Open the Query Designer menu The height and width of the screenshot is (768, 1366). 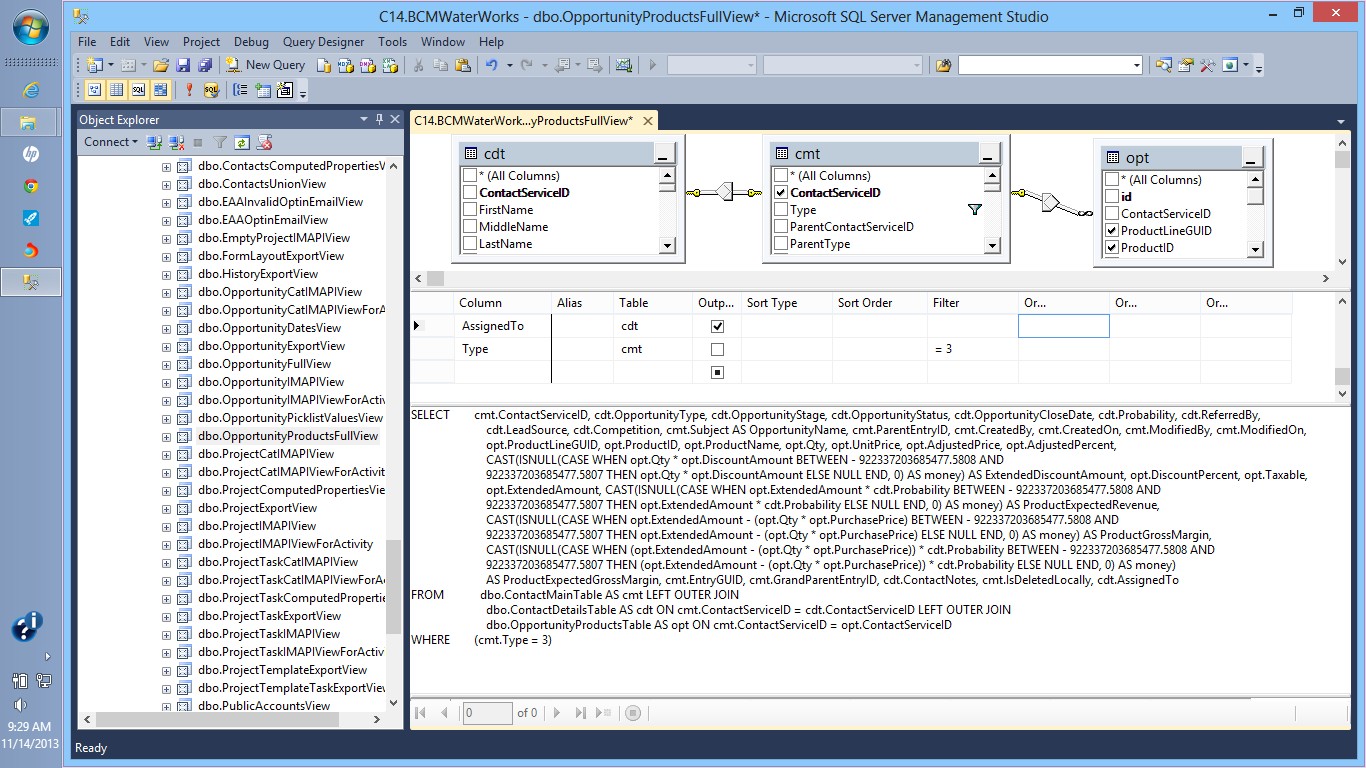[x=323, y=42]
